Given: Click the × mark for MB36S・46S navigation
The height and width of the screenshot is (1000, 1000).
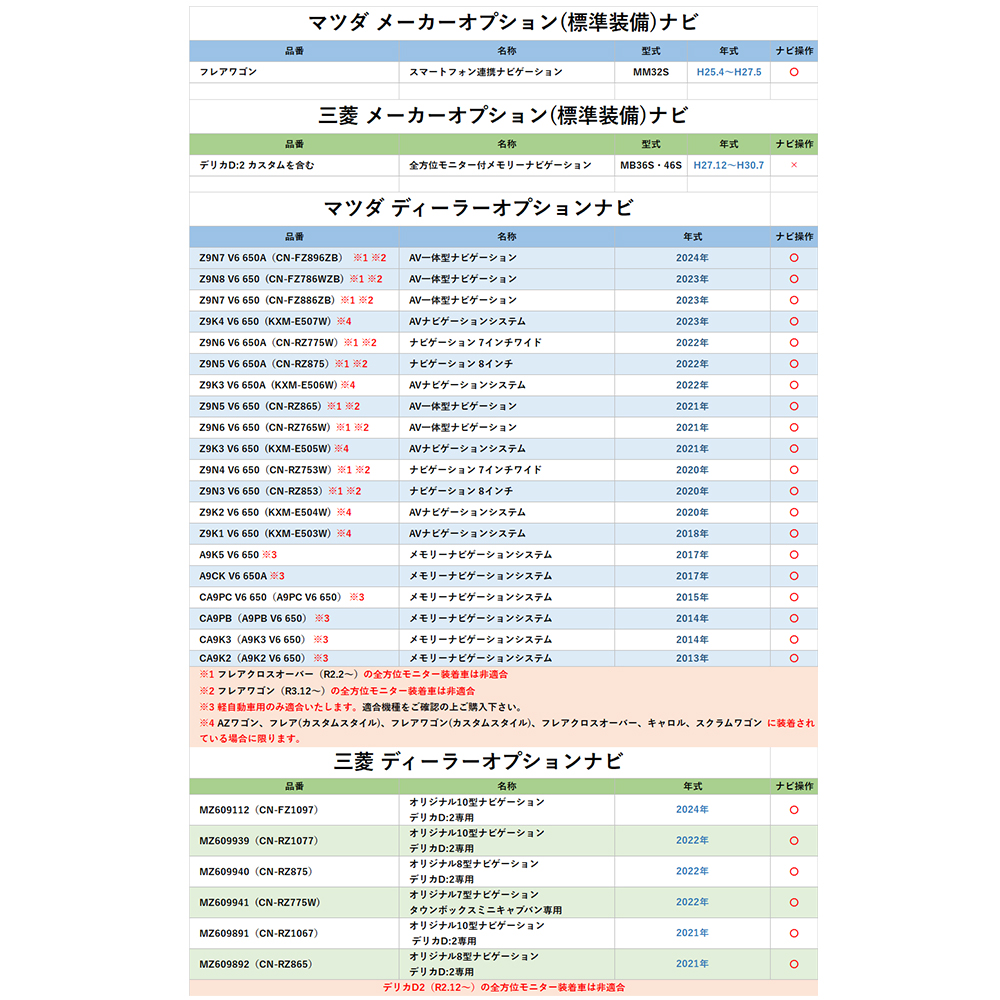Looking at the screenshot, I should pos(794,166).
